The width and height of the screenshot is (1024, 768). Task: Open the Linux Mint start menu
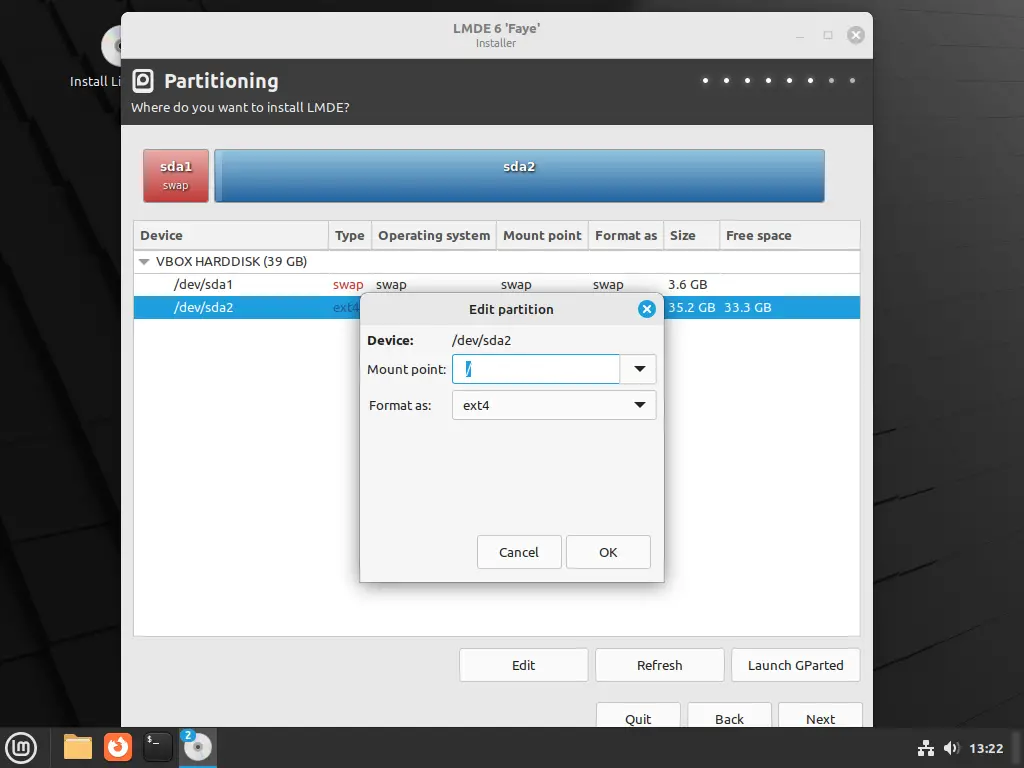pos(21,747)
